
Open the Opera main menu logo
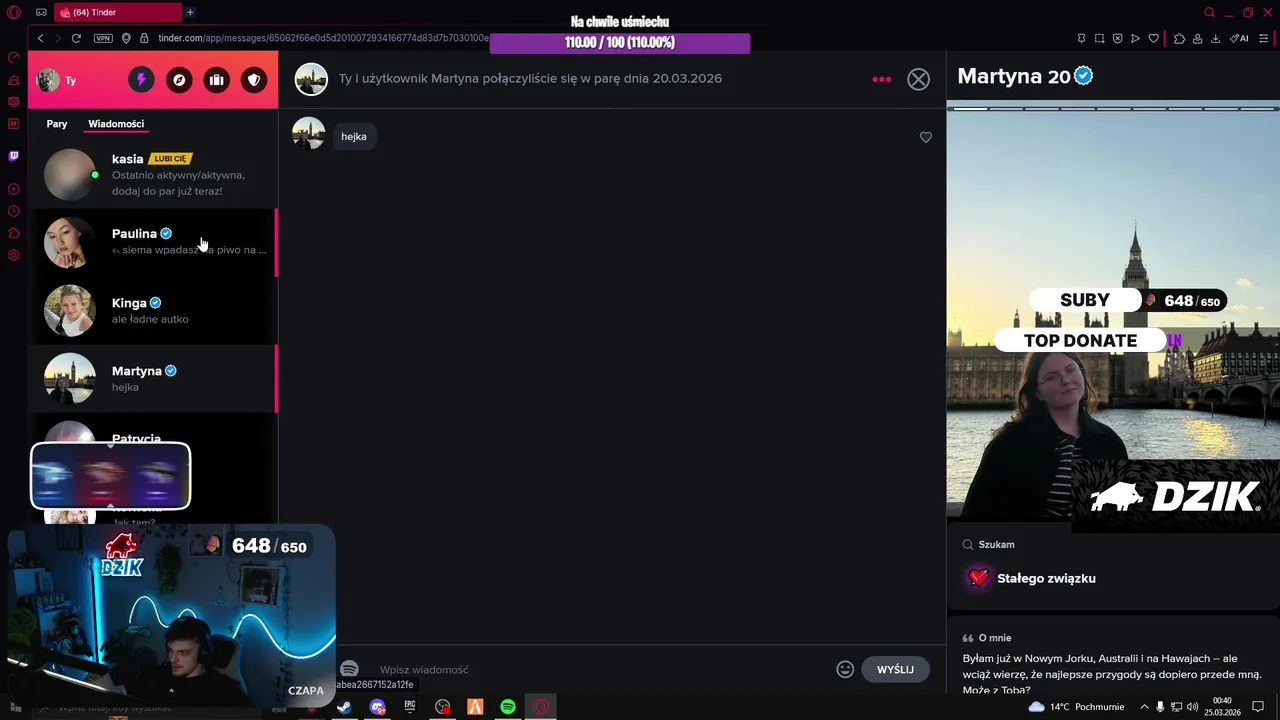coord(14,12)
